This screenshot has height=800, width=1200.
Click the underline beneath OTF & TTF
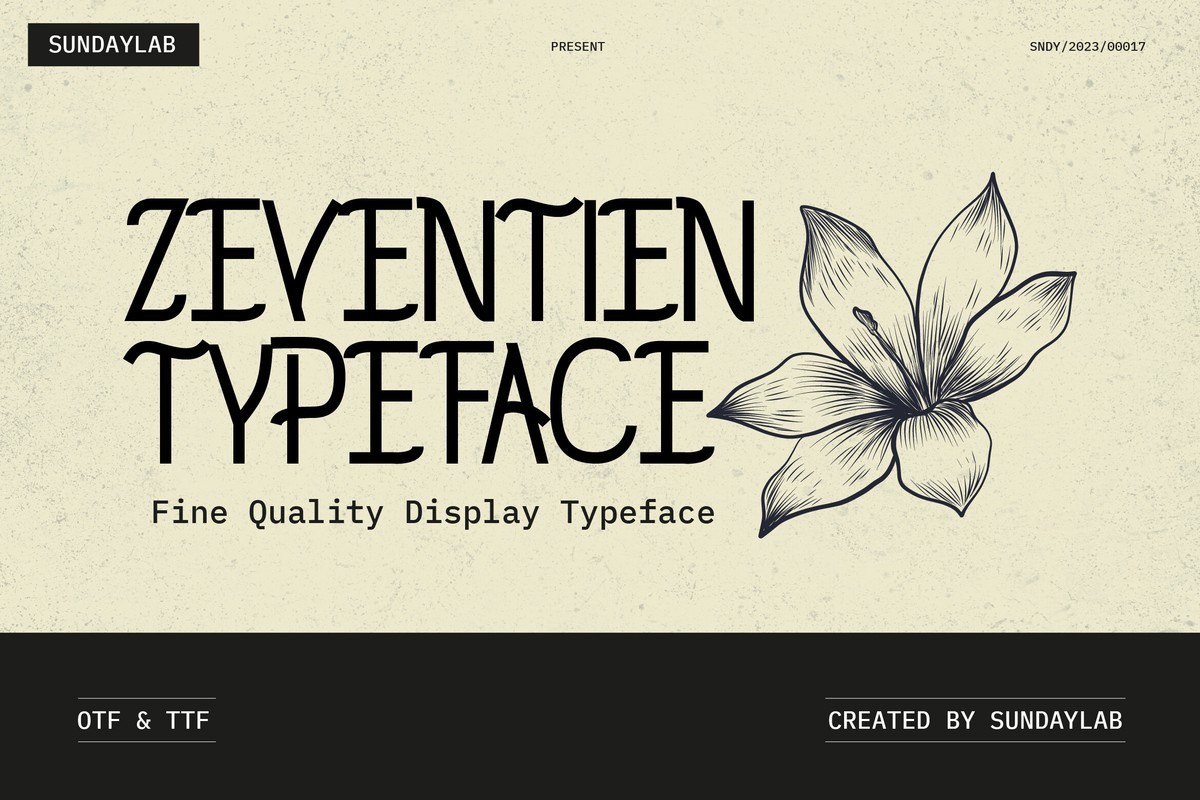point(146,742)
